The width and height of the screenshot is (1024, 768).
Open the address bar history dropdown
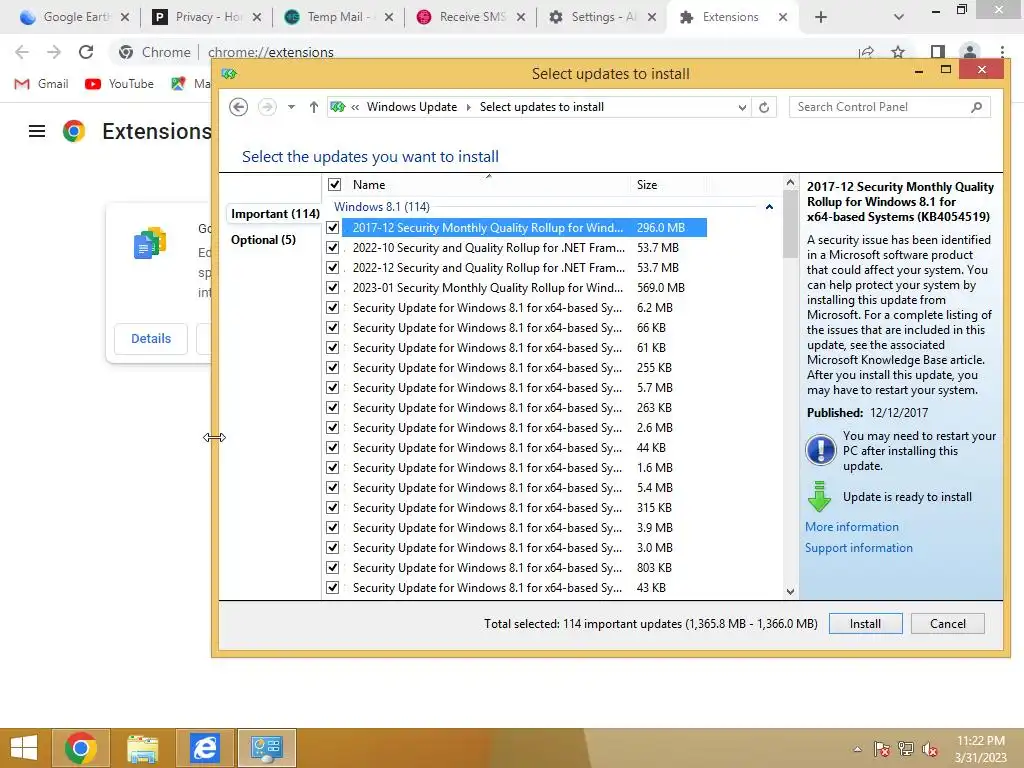coord(742,107)
